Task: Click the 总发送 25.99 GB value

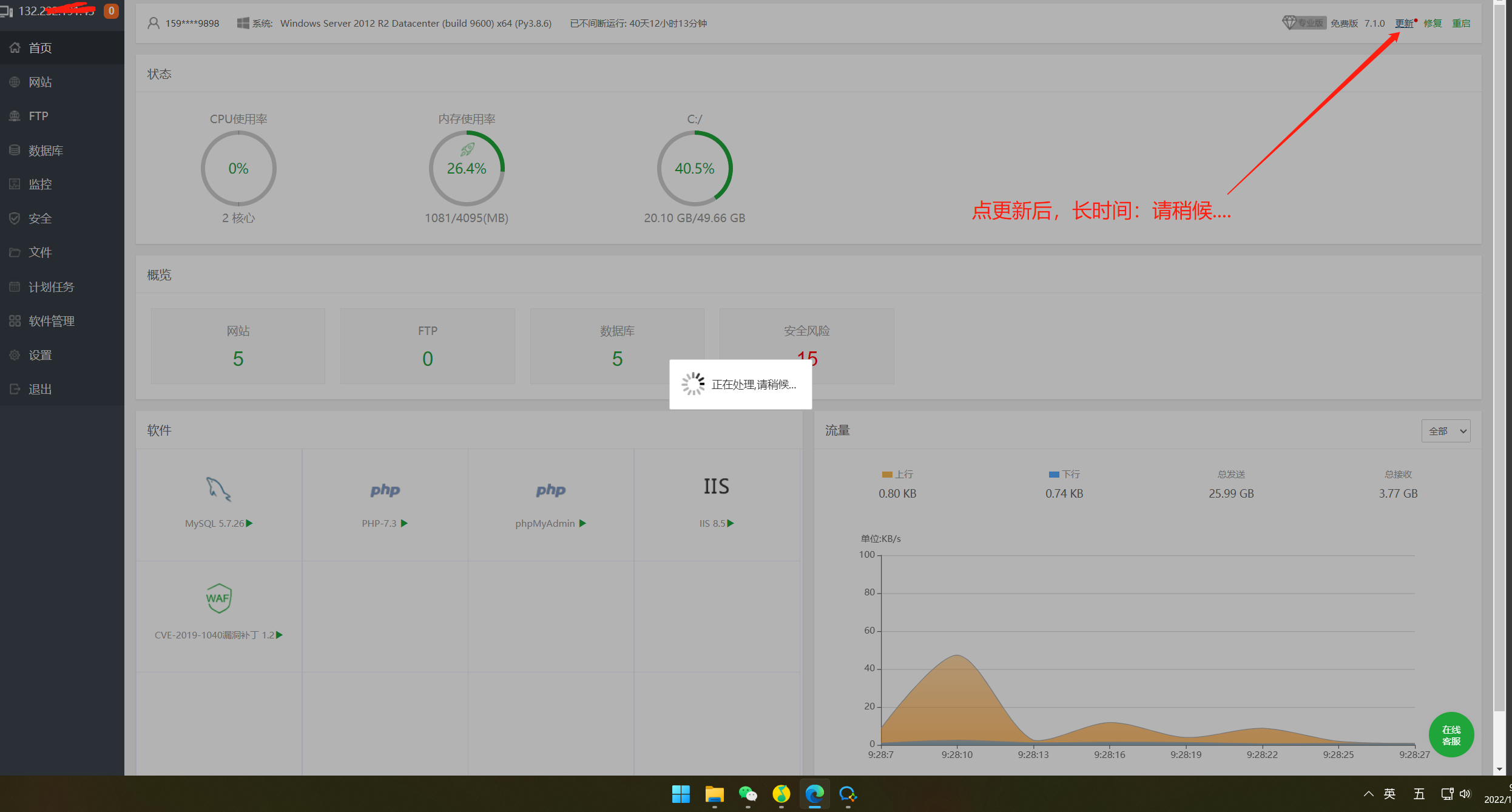Action: click(x=1231, y=493)
